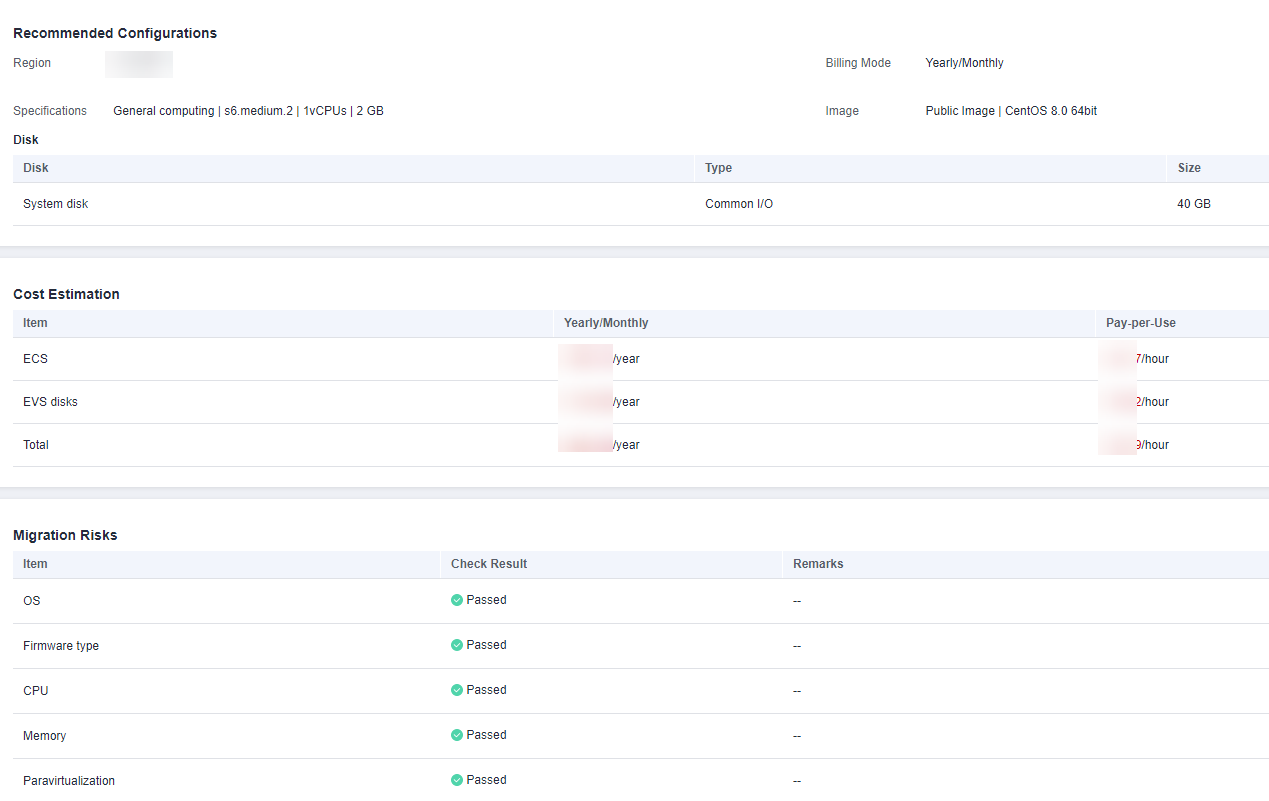Click the General computing s6.medium.2 specifications text
The width and height of the screenshot is (1269, 801).
pyautogui.click(x=248, y=111)
